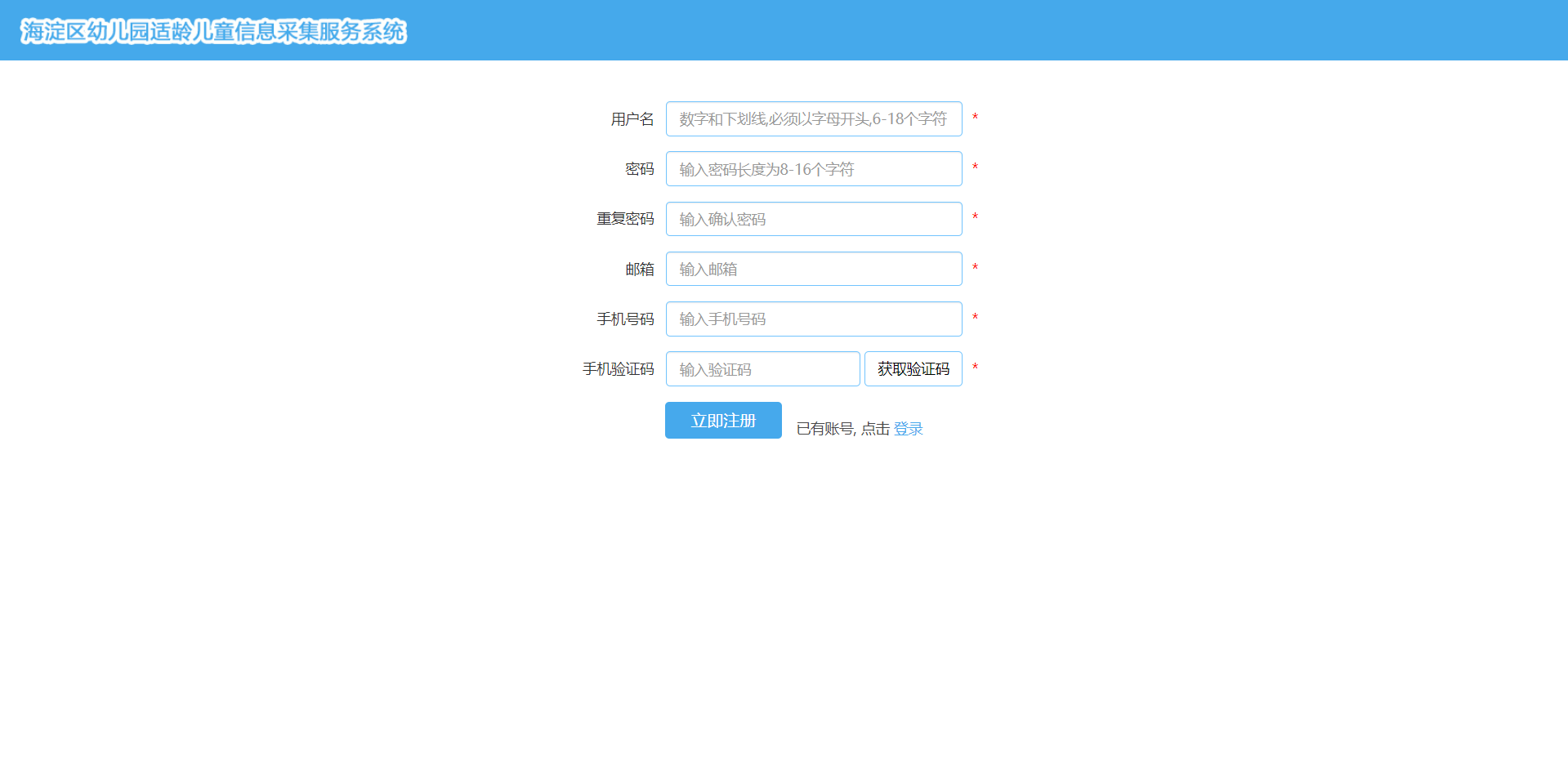Click the 用户名 label text

point(632,119)
